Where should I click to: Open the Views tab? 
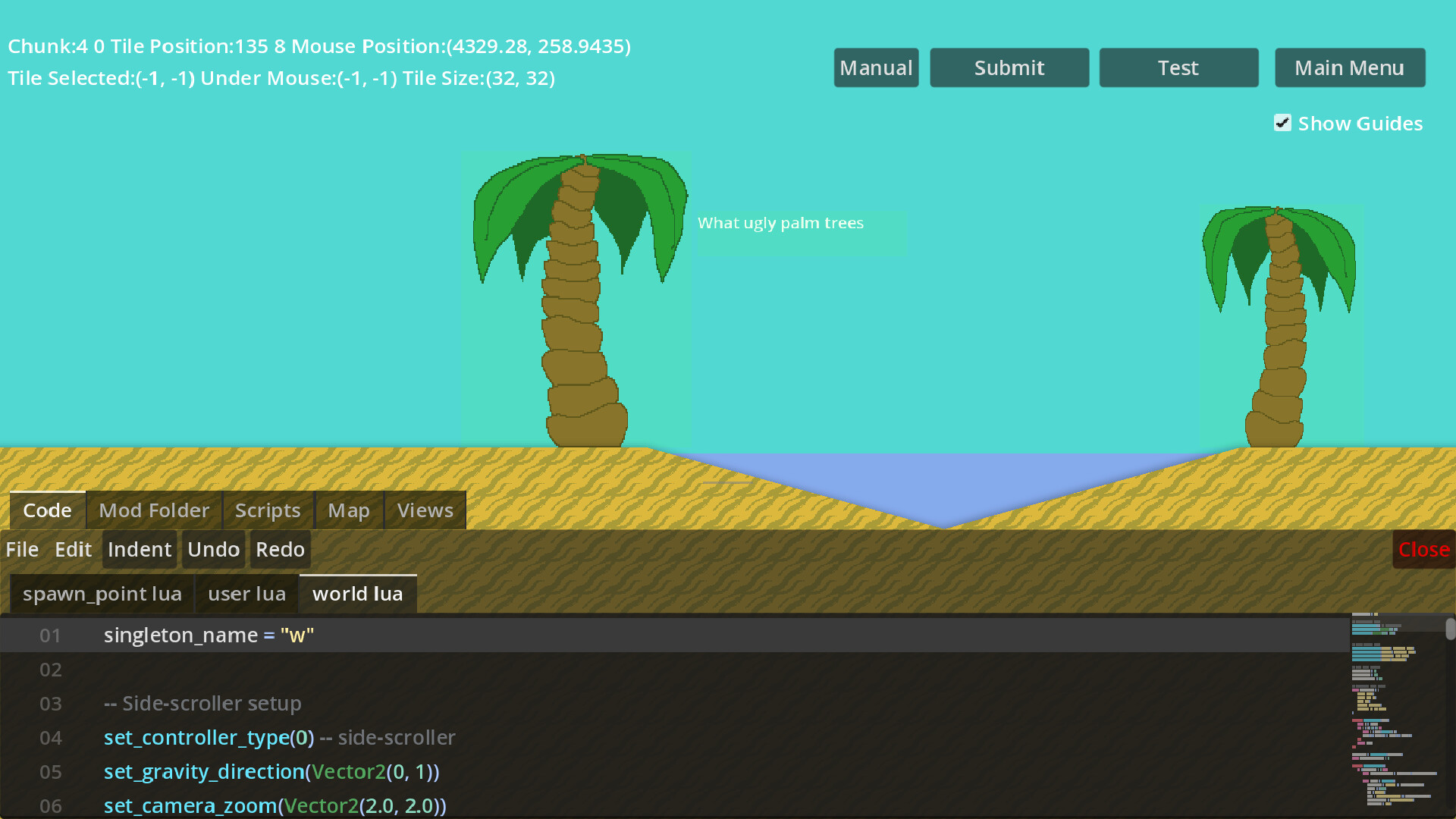pos(425,510)
